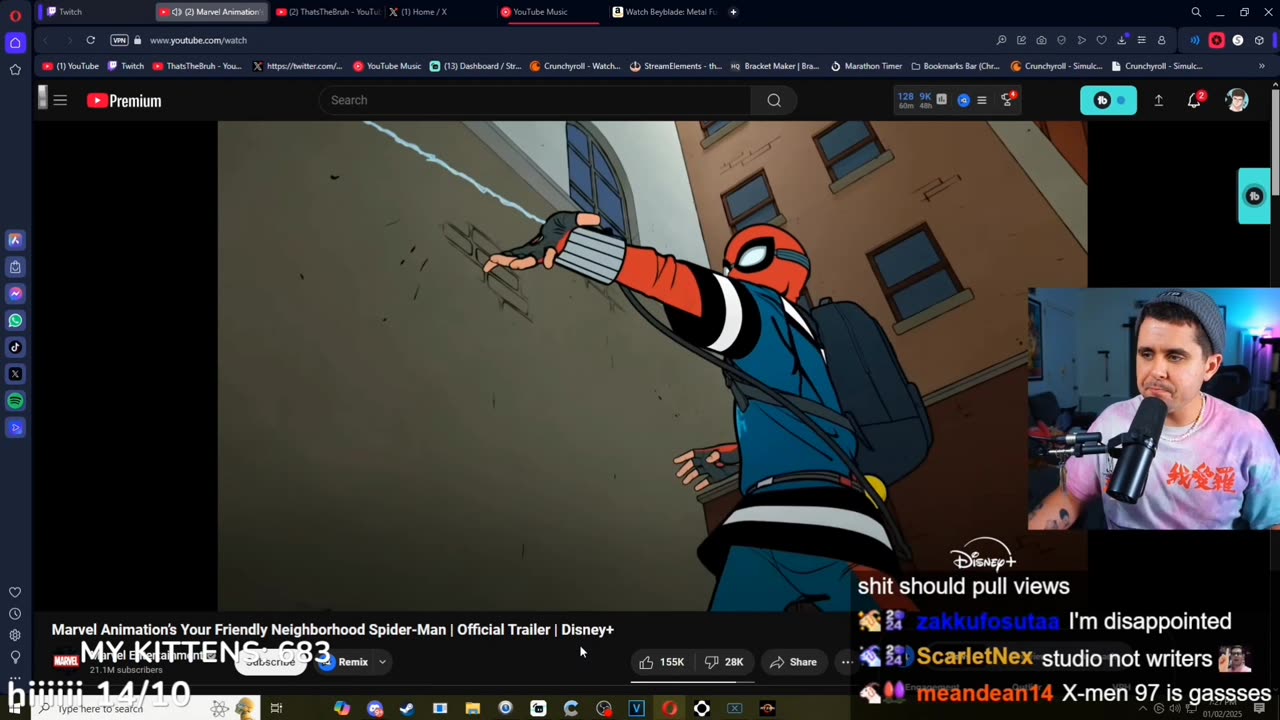
Task: Open the Bracket Maker bookmark
Action: [775, 66]
